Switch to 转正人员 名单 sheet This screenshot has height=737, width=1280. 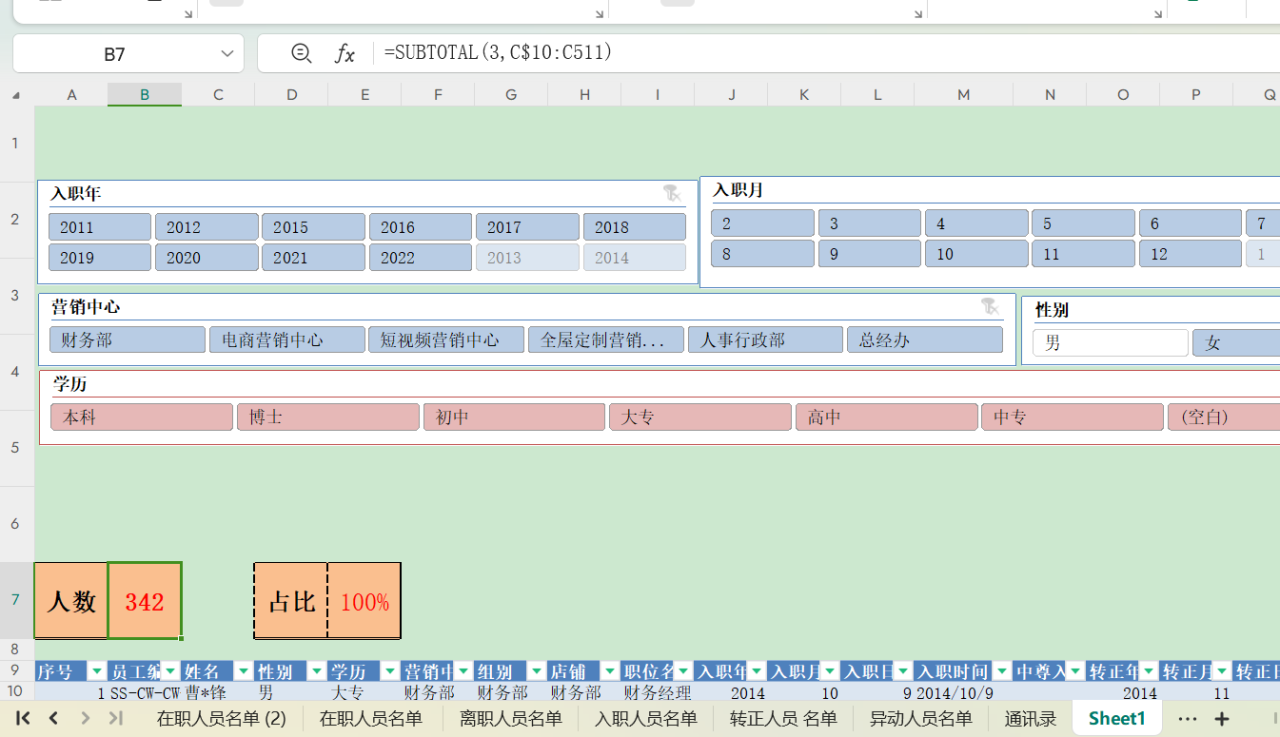(x=783, y=718)
